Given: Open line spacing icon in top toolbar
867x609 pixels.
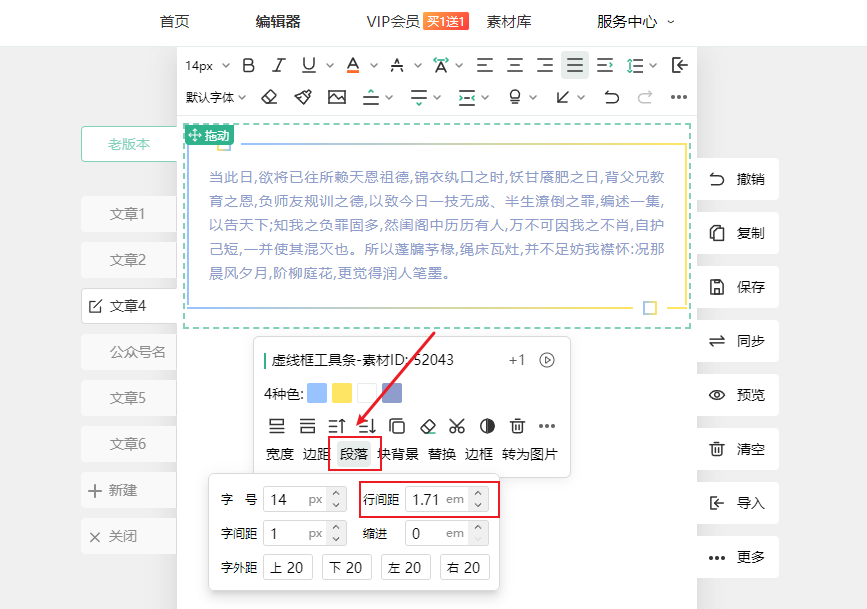Looking at the screenshot, I should pyautogui.click(x=635, y=66).
